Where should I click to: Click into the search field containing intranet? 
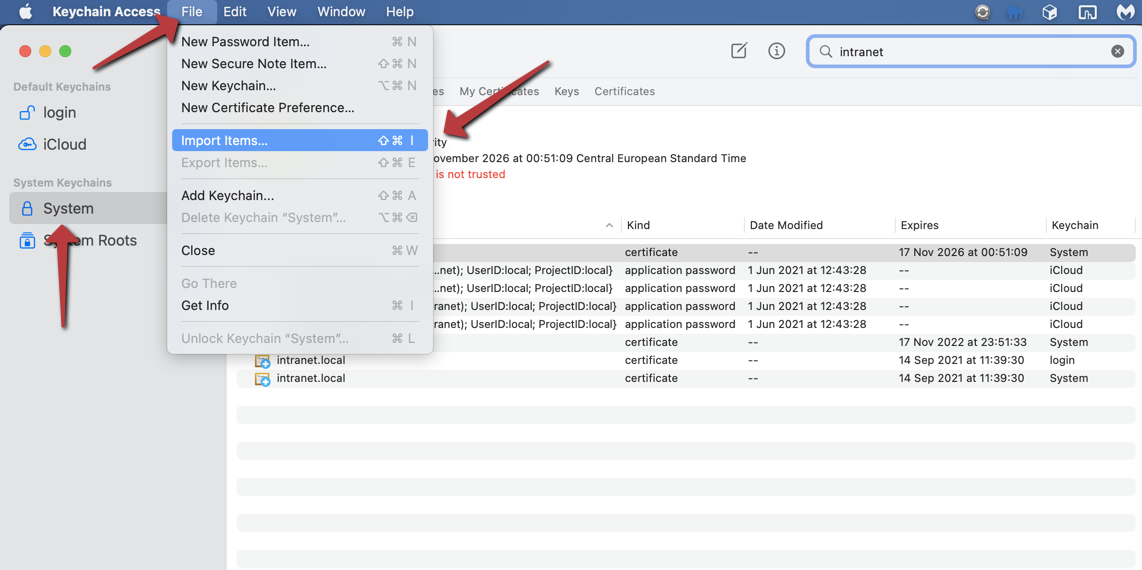tap(972, 52)
